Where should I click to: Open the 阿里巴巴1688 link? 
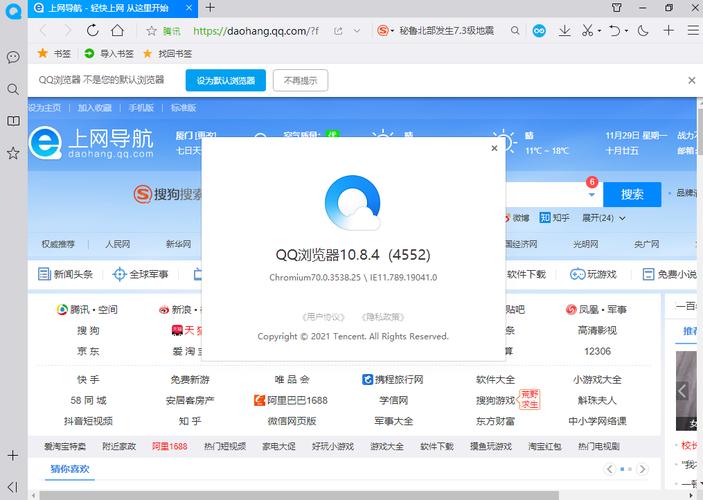pos(291,400)
